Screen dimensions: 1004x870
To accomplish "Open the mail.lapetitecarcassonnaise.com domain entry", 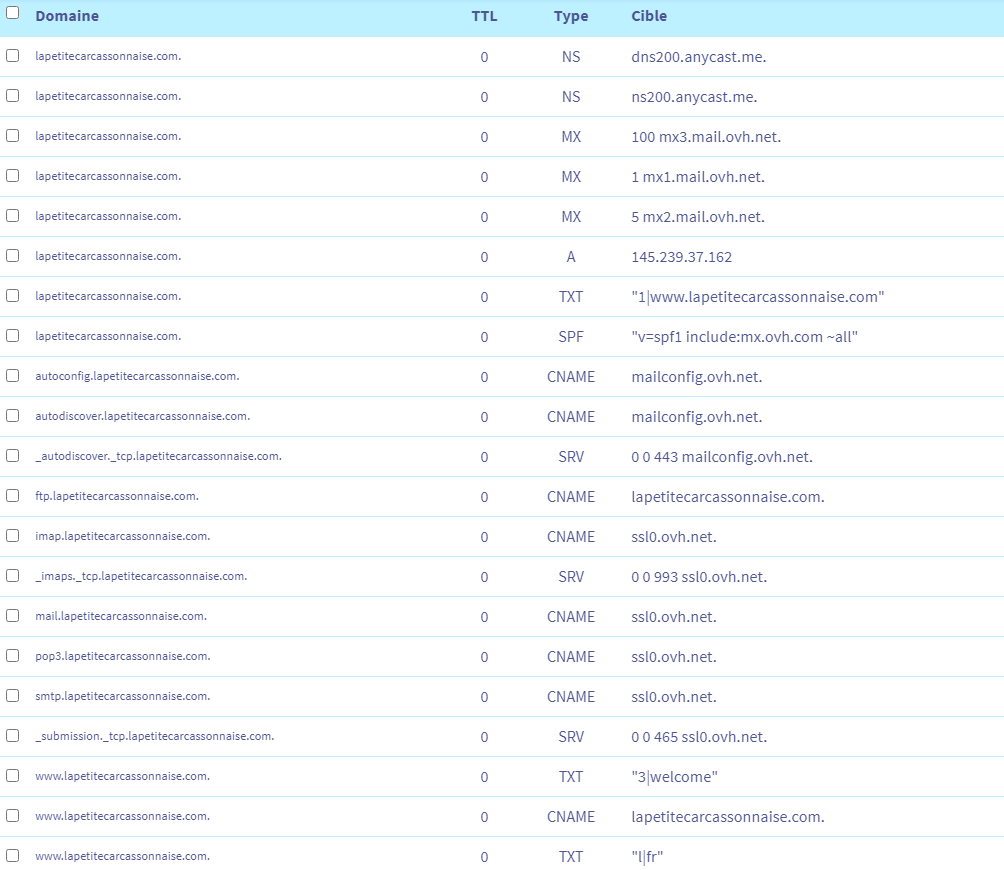I will [x=121, y=616].
